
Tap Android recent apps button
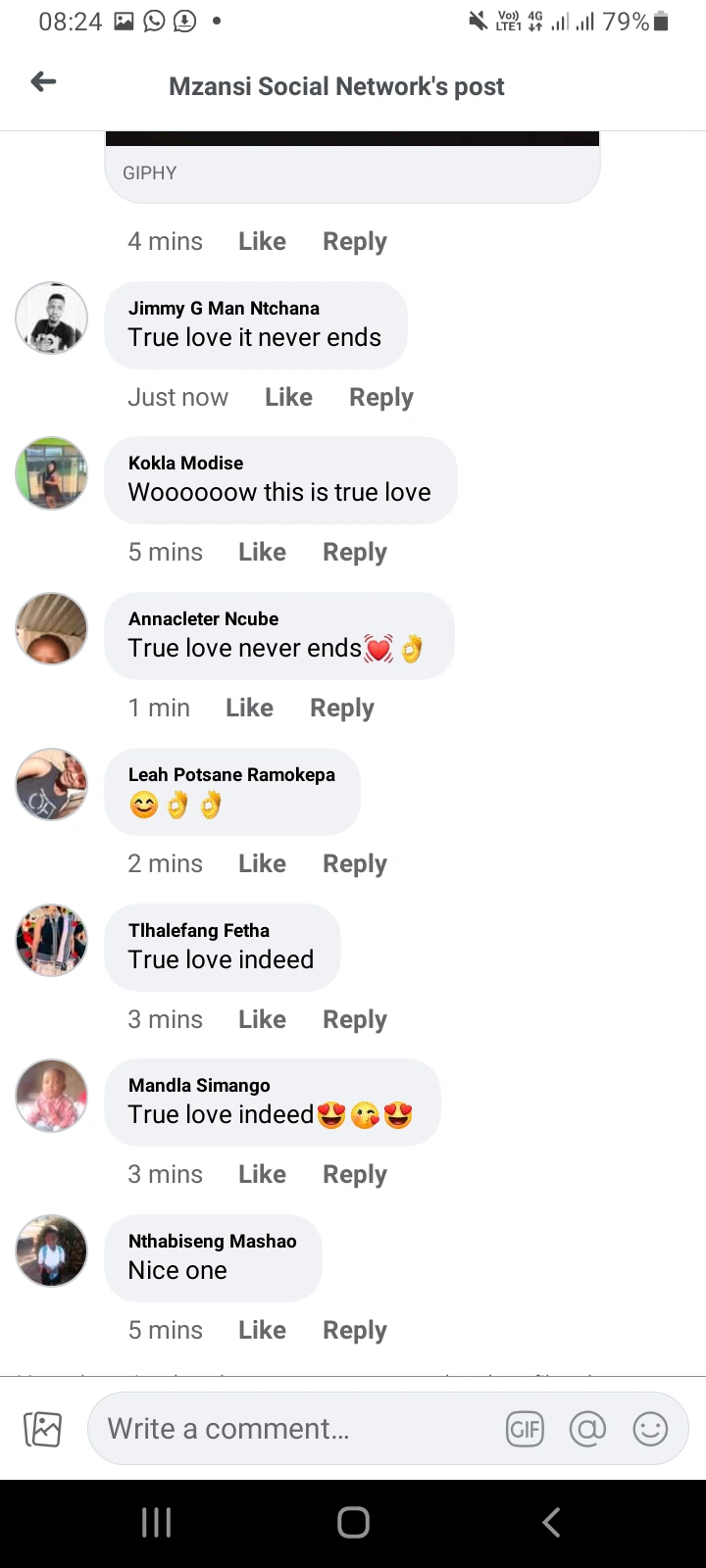157,1522
